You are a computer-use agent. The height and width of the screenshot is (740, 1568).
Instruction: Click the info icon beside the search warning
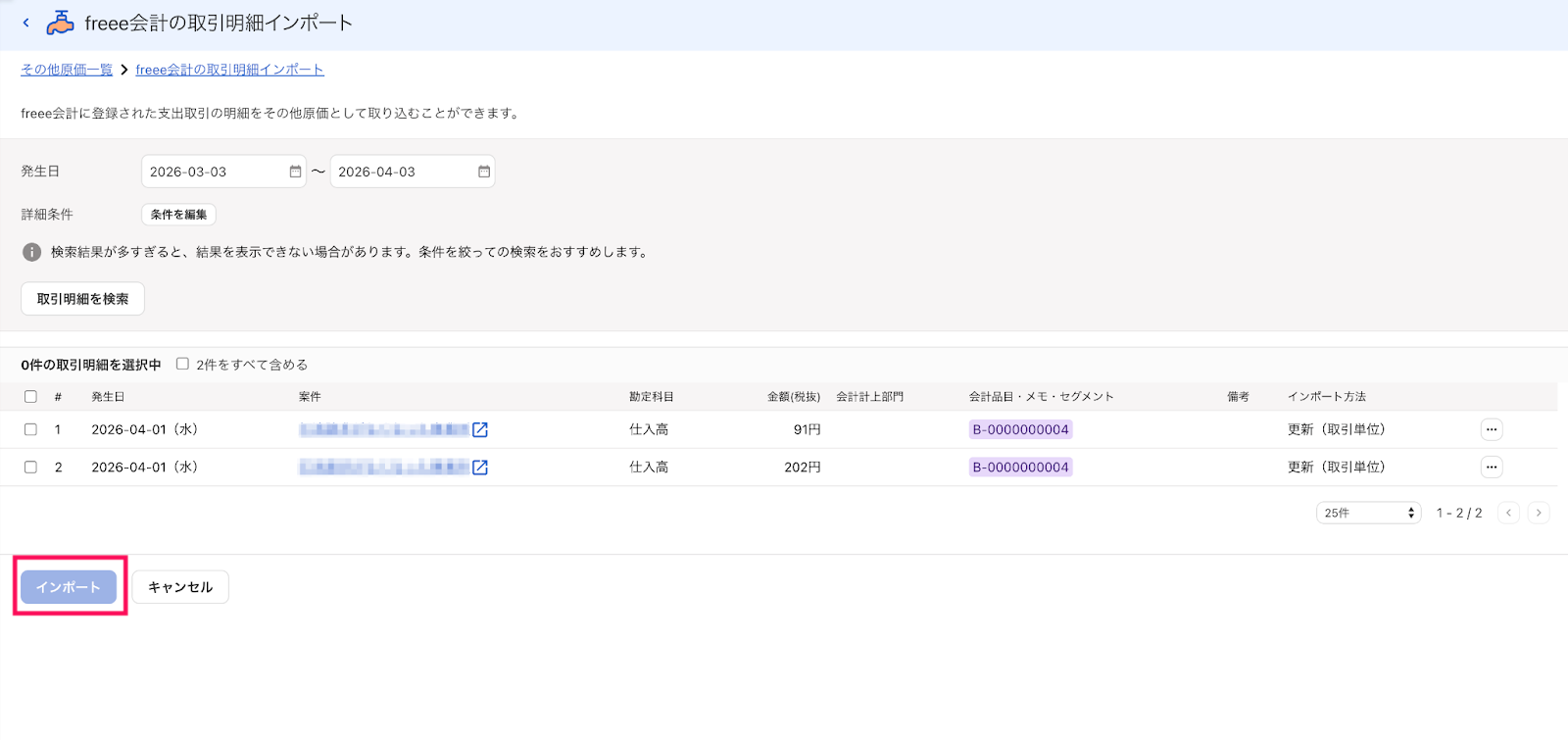pos(31,252)
